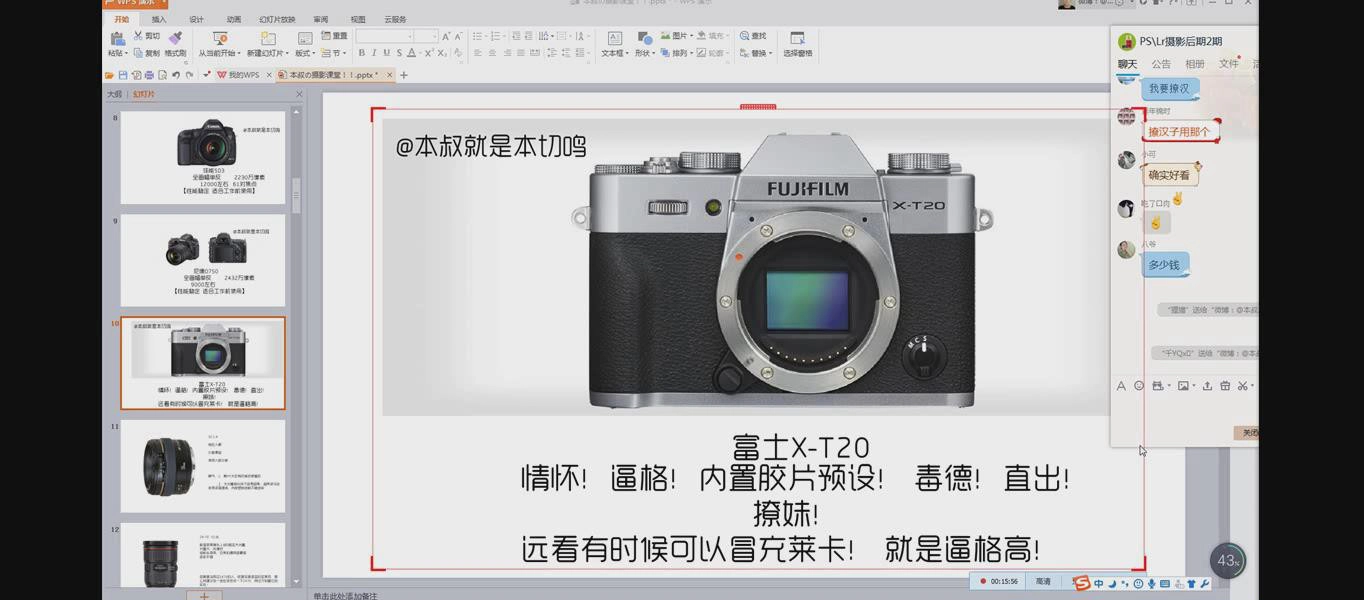Image resolution: width=1364 pixels, height=600 pixels.
Task: Toggle the Sogou moon half-width indicator
Action: click(1111, 583)
